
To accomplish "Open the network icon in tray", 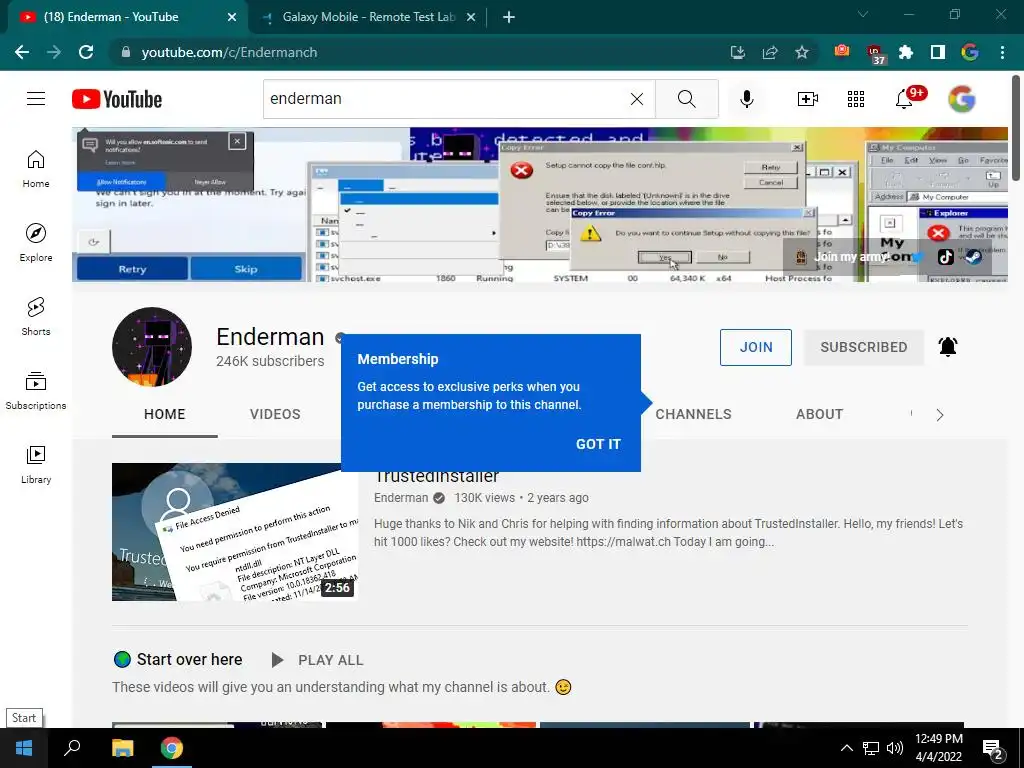I will tap(871, 748).
